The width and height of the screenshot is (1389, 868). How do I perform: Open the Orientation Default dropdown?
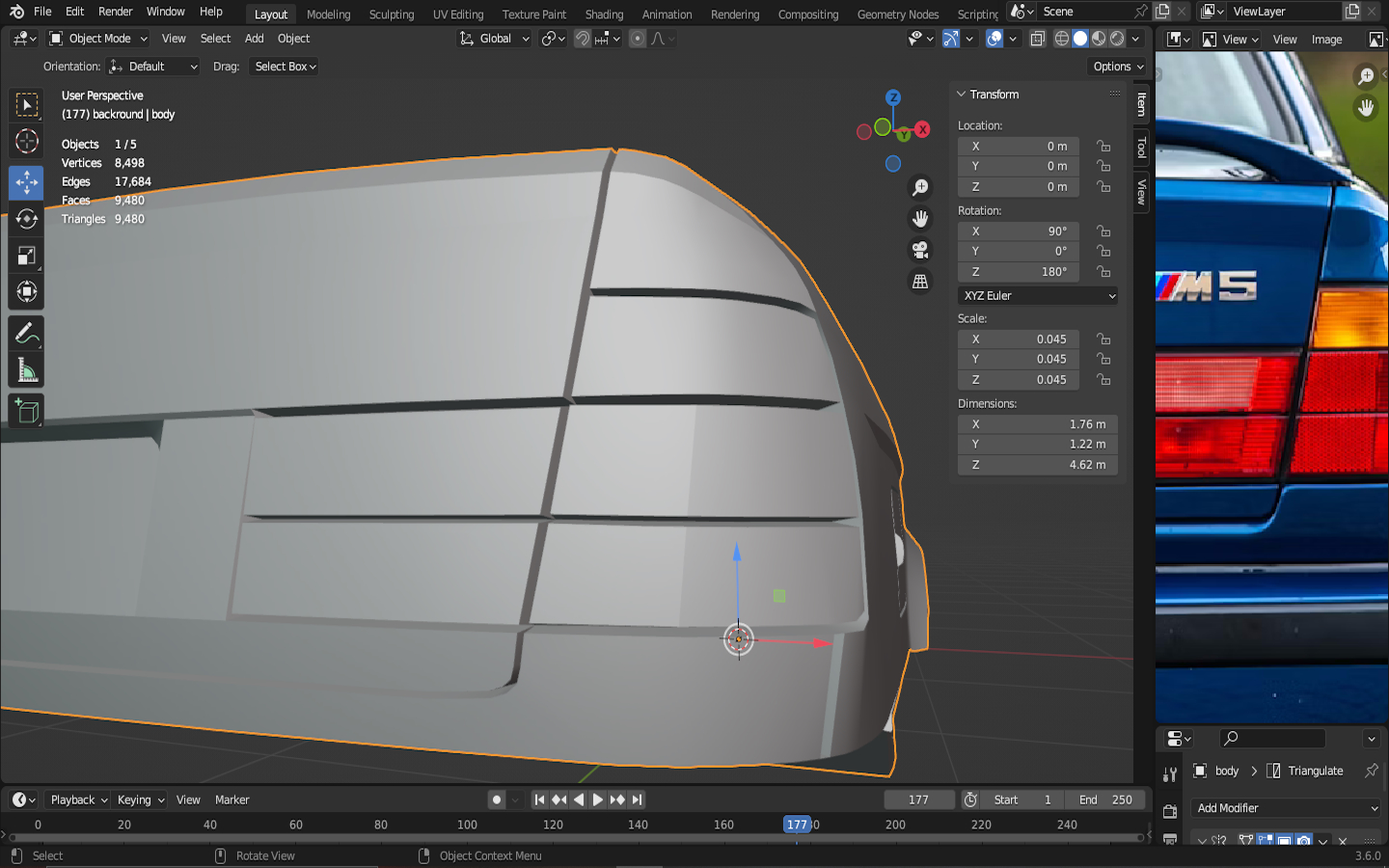tap(152, 67)
